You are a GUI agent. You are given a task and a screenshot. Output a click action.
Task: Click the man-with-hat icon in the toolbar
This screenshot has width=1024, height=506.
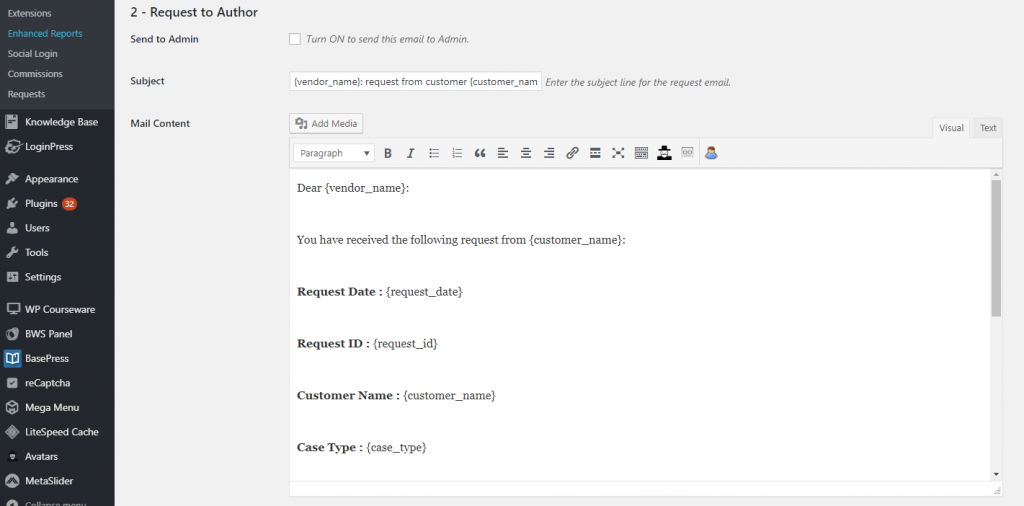tap(664, 153)
